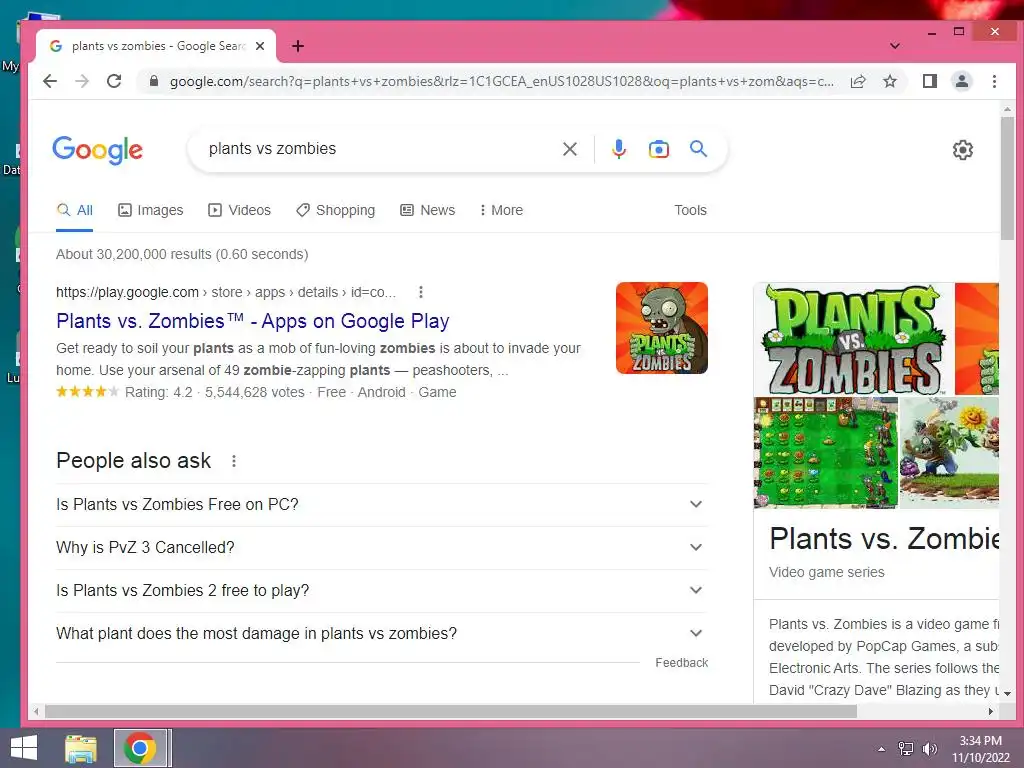Open a new tab with the plus icon

pos(298,46)
